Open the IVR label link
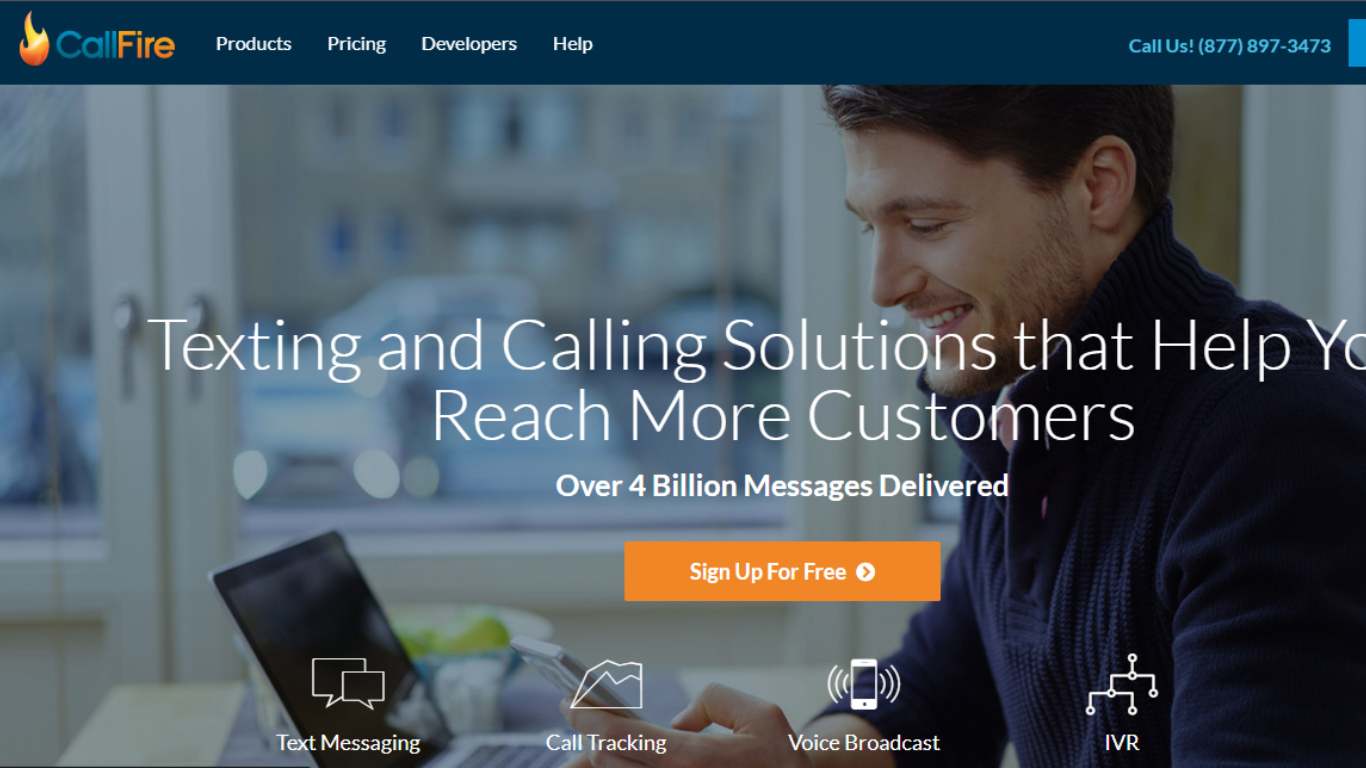This screenshot has width=1366, height=768. point(1122,743)
